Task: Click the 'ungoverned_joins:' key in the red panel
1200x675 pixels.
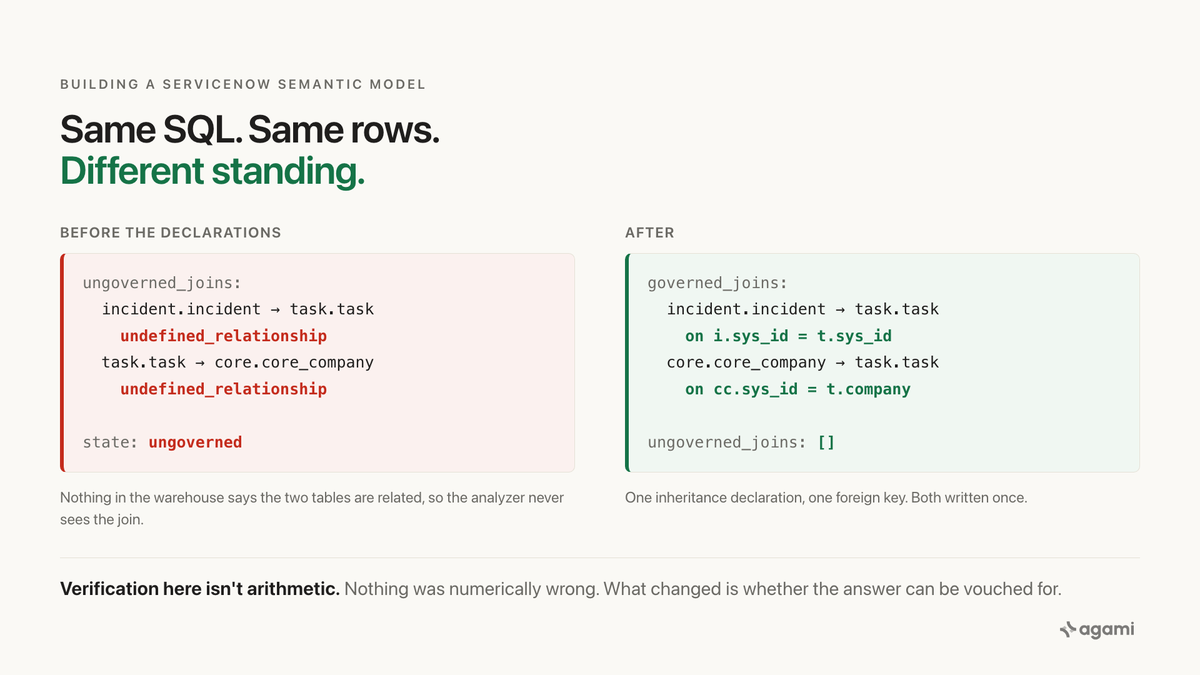Action: click(162, 283)
